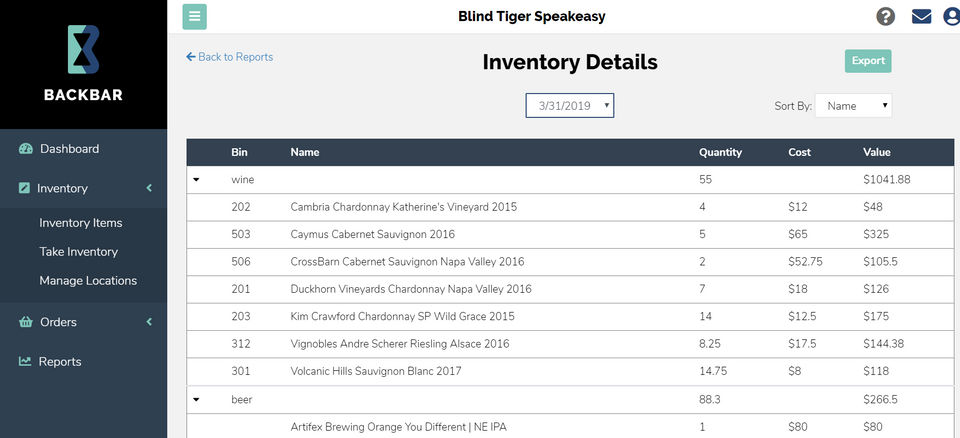Click the Dashboard gauge icon

click(x=26, y=149)
